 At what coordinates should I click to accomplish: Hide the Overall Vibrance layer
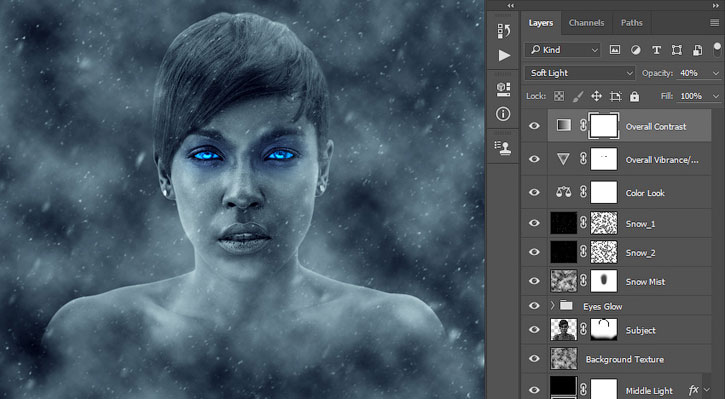534,159
